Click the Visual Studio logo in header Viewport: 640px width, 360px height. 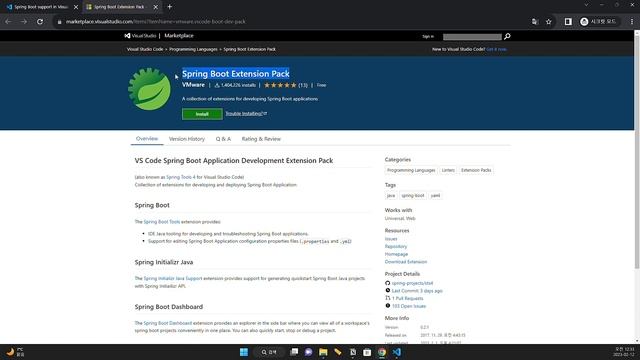(x=140, y=36)
